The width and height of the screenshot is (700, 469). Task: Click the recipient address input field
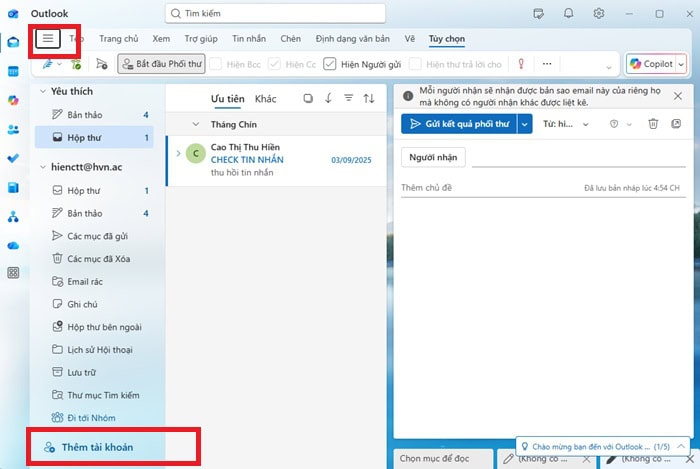point(579,158)
